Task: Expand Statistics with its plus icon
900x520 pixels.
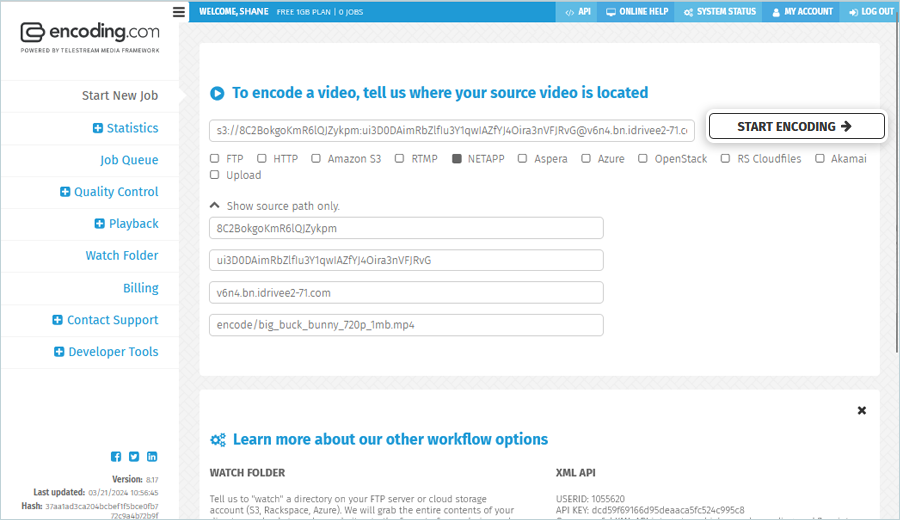Action: tap(98, 128)
